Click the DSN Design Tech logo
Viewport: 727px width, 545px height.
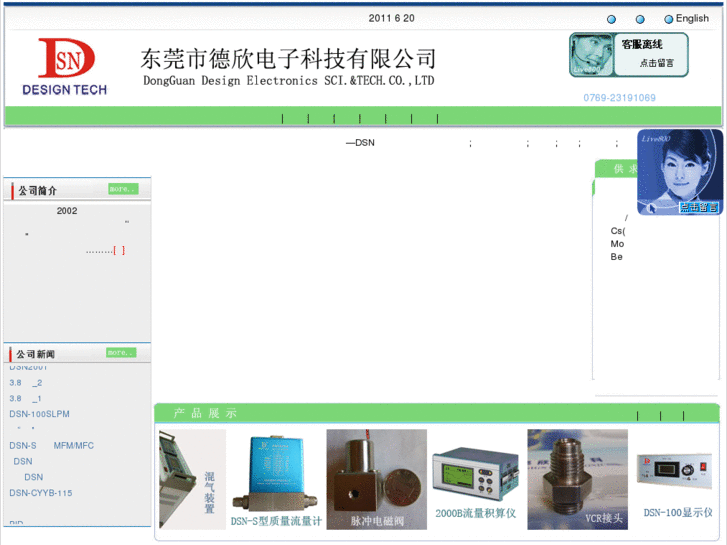point(64,67)
